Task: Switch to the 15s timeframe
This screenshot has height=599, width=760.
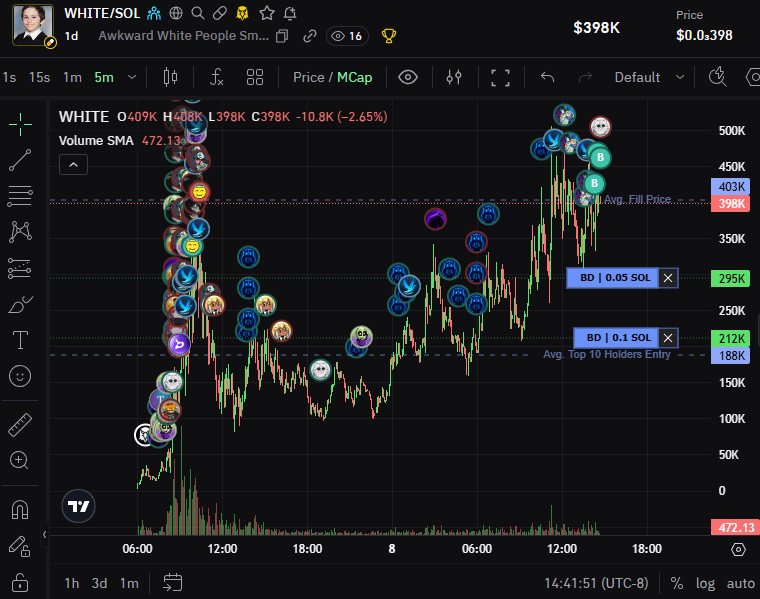Action: tap(40, 77)
